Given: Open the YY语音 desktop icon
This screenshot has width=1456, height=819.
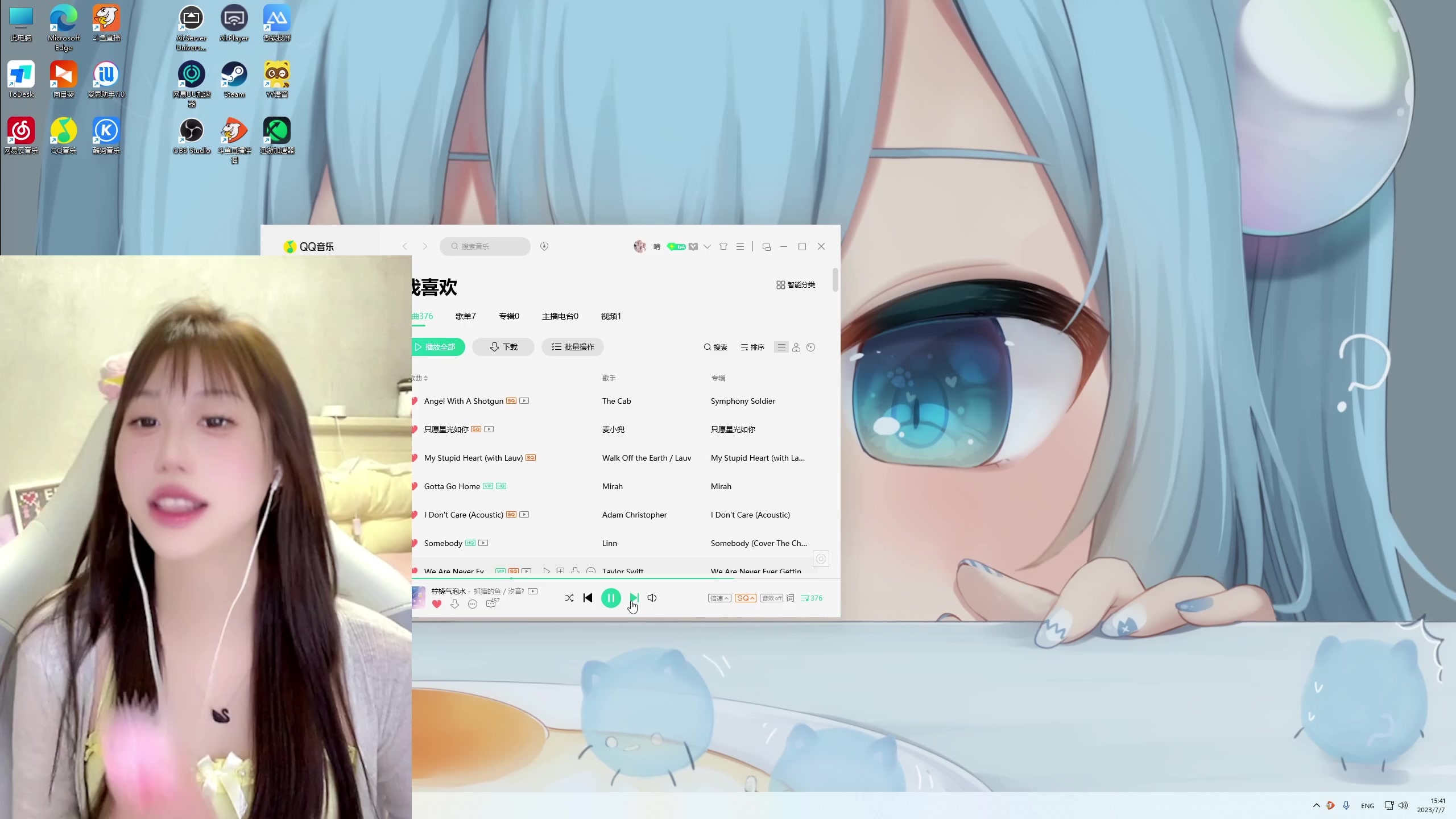Looking at the screenshot, I should (277, 80).
